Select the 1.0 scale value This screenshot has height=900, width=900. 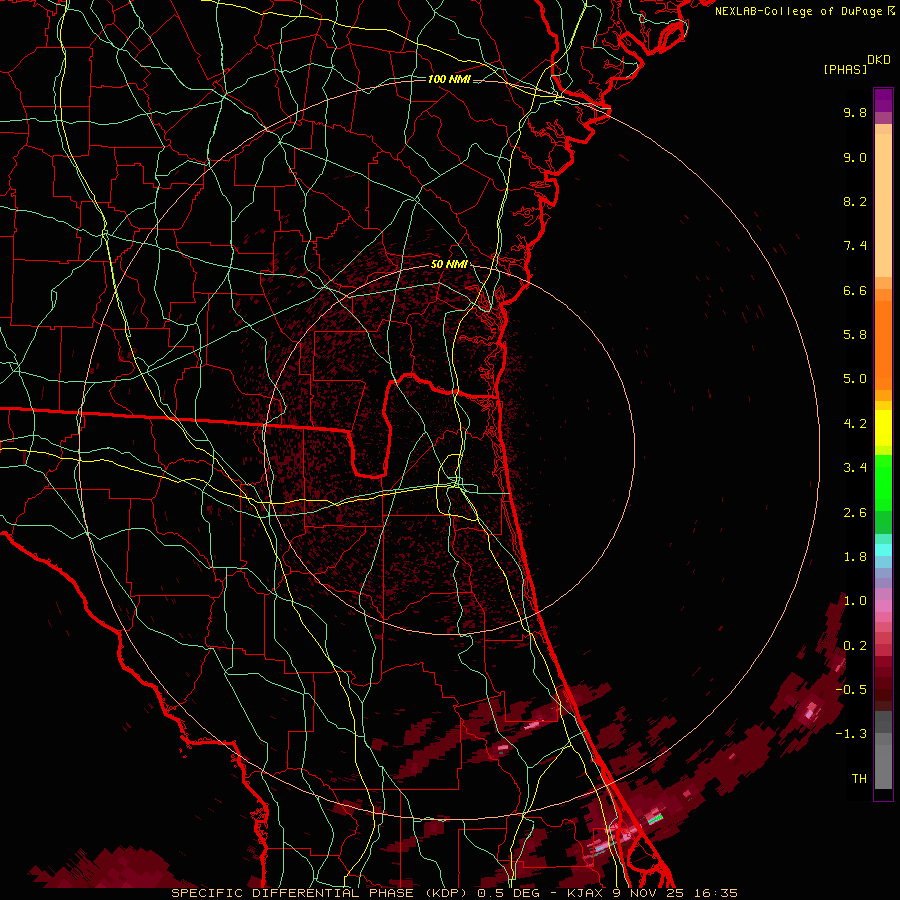[855, 601]
